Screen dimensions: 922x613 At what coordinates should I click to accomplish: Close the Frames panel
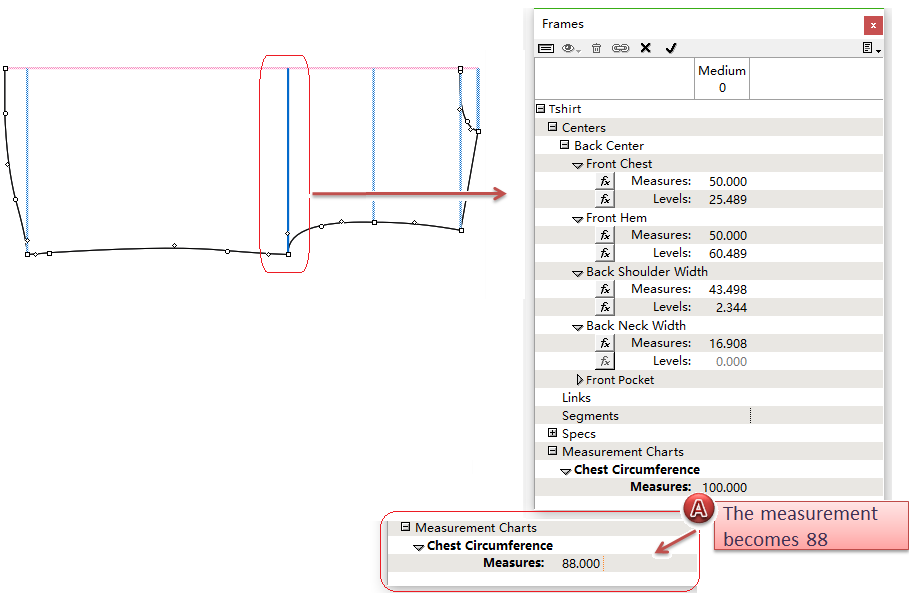(x=873, y=25)
